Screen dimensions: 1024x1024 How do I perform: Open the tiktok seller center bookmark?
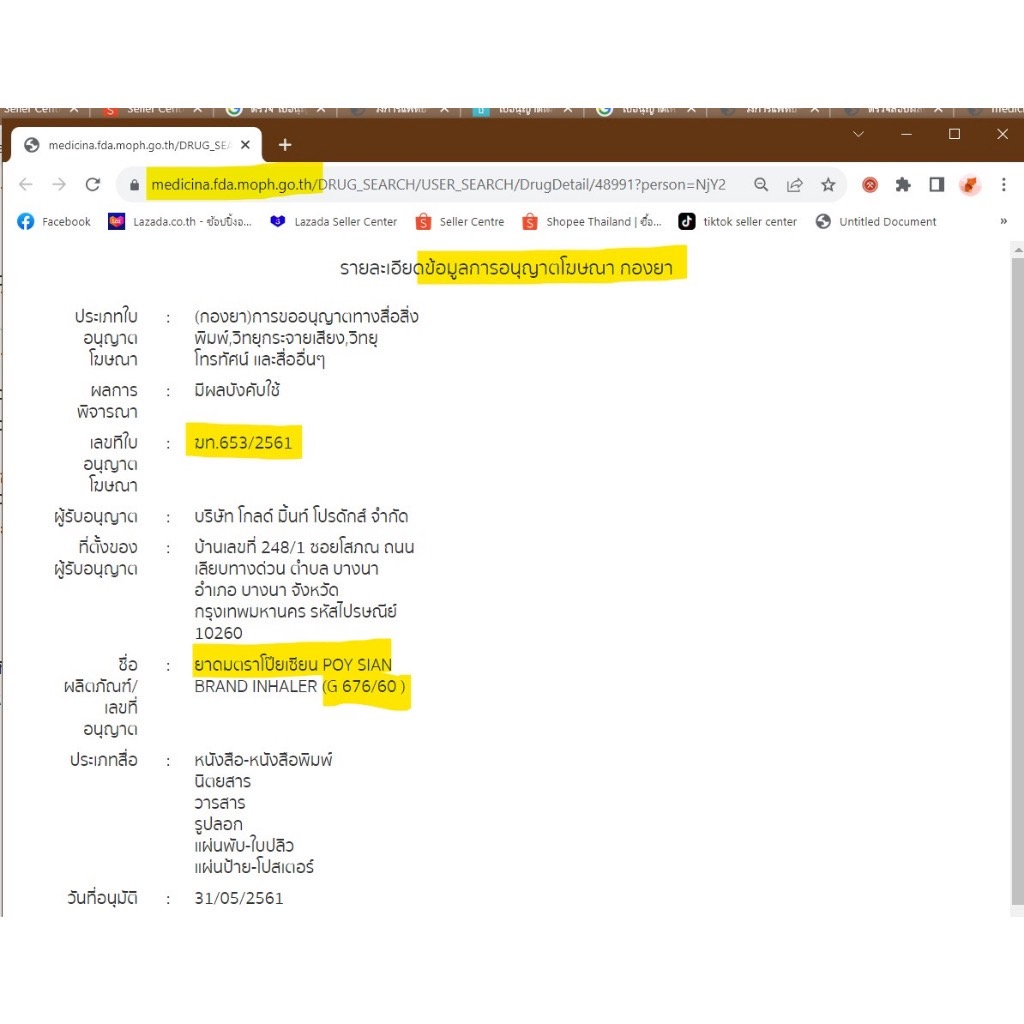737,221
